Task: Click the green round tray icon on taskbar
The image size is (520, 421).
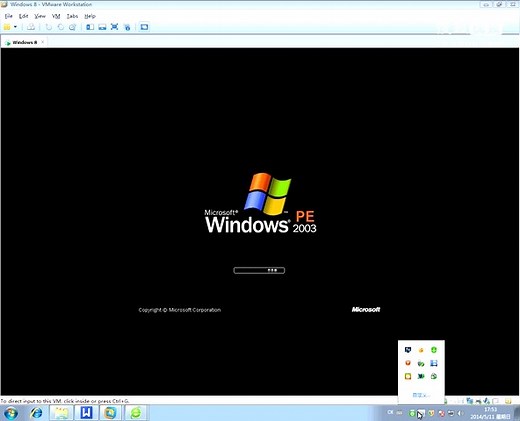Action: pyautogui.click(x=412, y=413)
